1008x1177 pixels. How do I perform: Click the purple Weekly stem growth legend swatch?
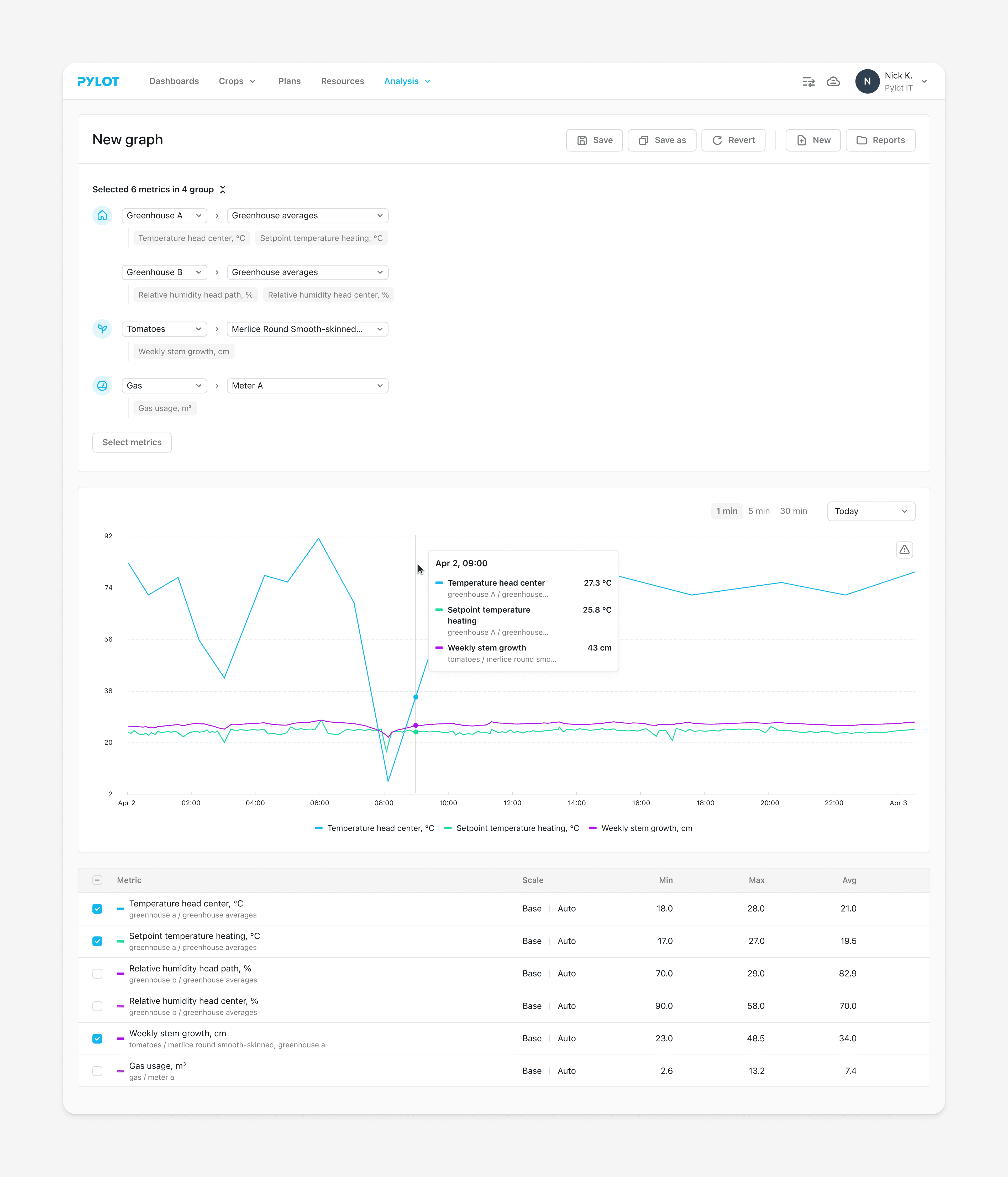pyautogui.click(x=593, y=828)
